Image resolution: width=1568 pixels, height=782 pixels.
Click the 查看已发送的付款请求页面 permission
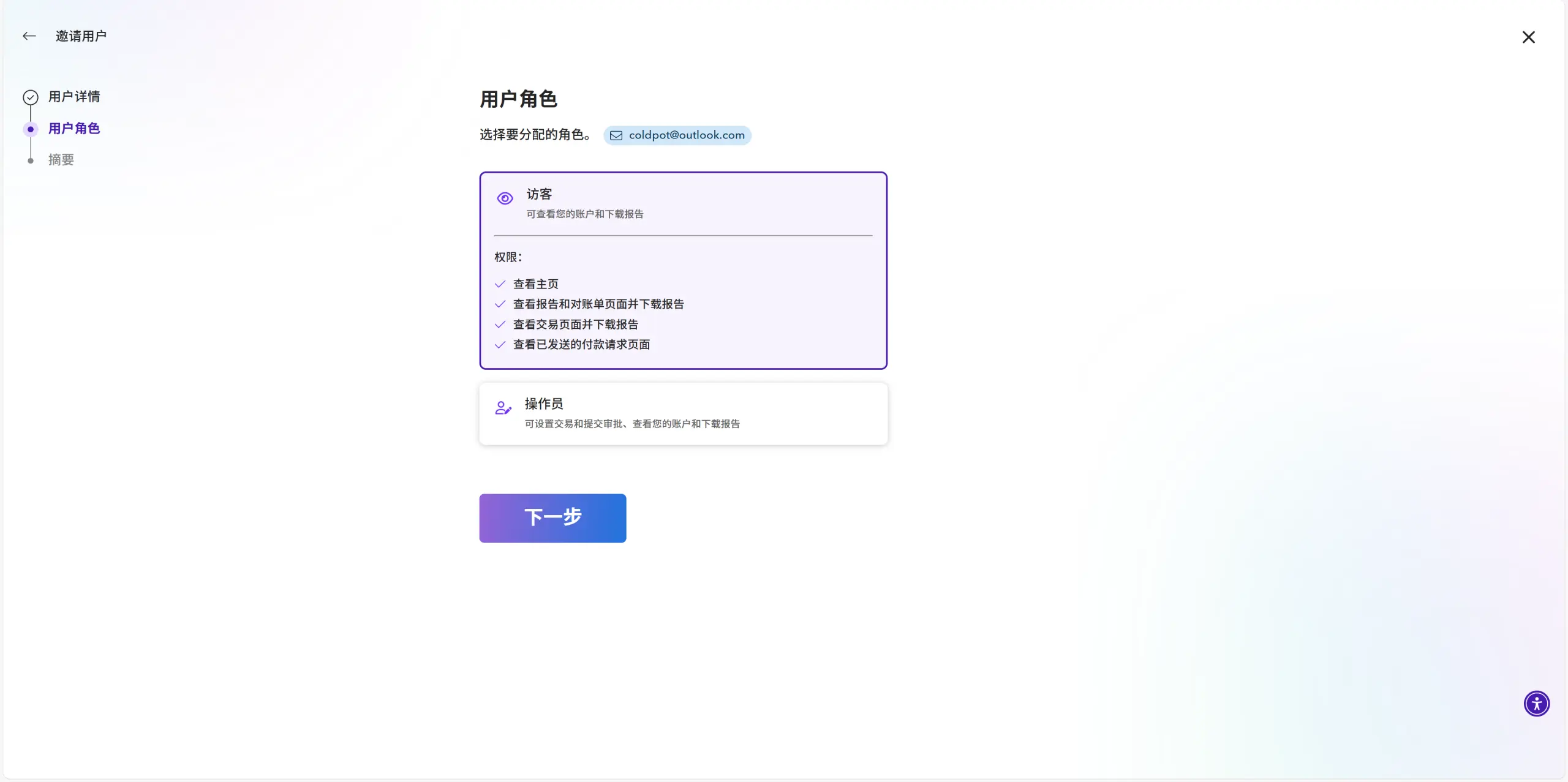[581, 345]
